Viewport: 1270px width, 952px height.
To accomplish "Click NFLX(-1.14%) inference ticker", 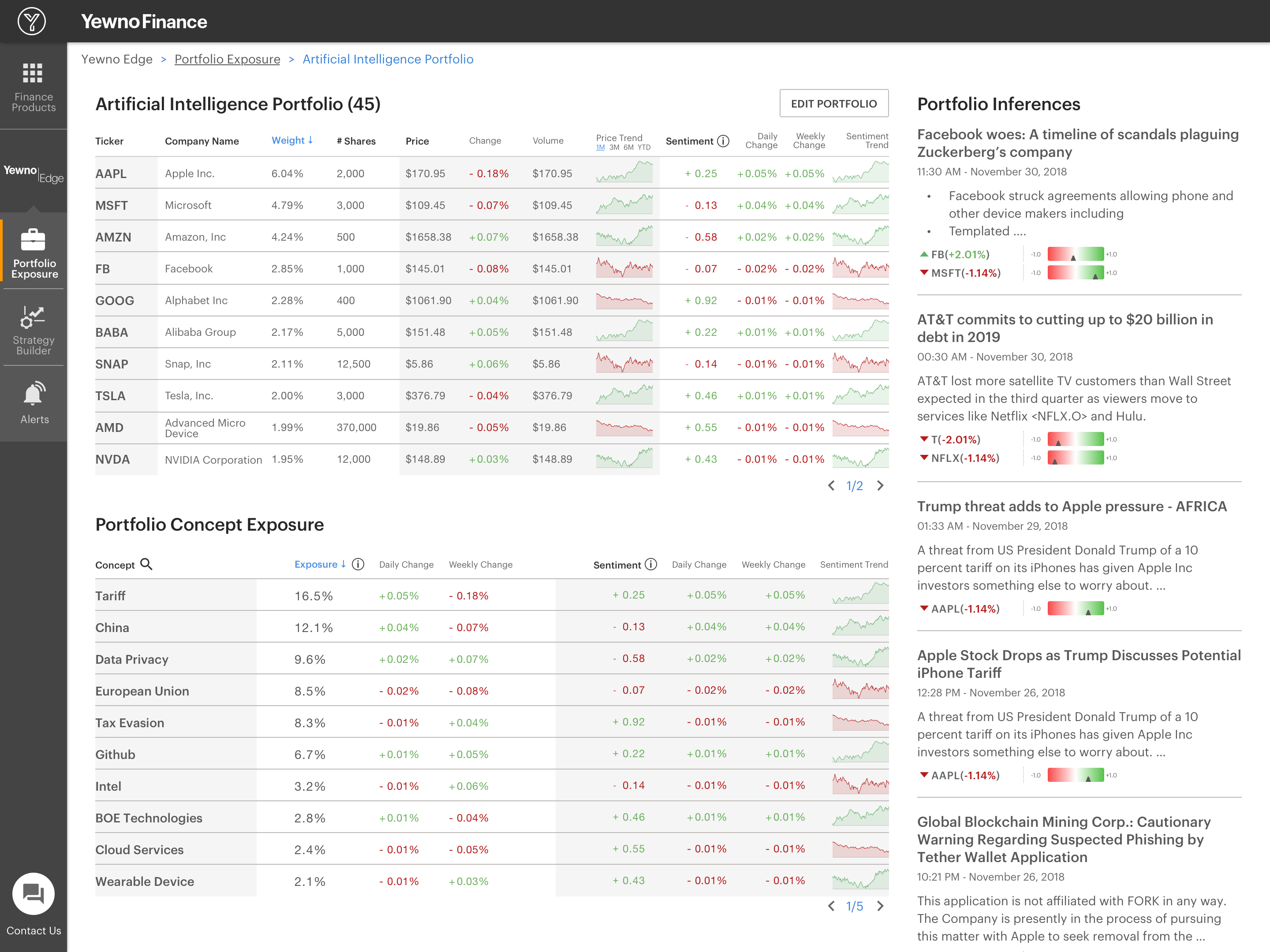I will point(960,458).
